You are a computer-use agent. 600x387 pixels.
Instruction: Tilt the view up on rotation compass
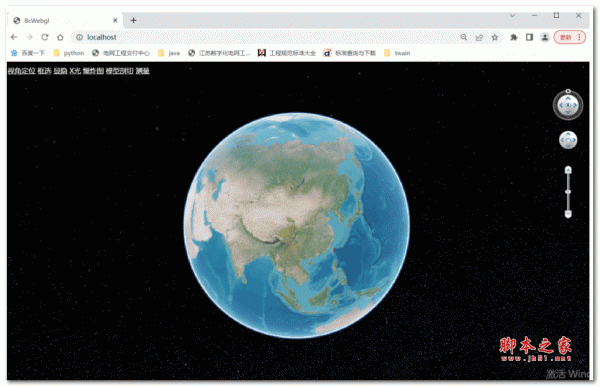click(x=568, y=98)
